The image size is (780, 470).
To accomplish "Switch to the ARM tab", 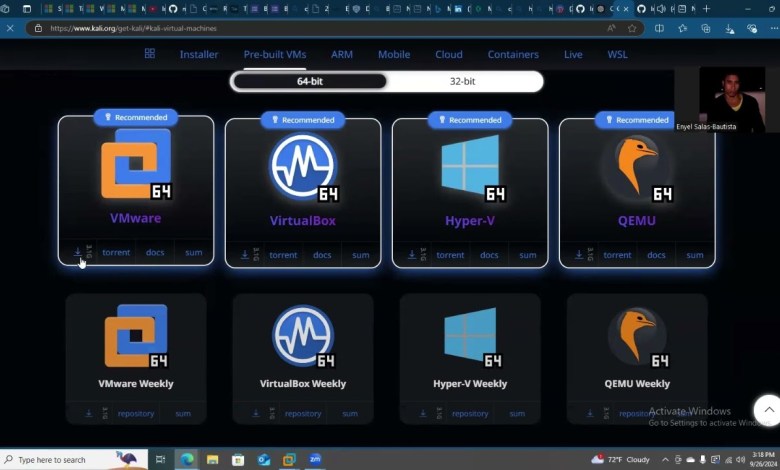I will [x=342, y=54].
